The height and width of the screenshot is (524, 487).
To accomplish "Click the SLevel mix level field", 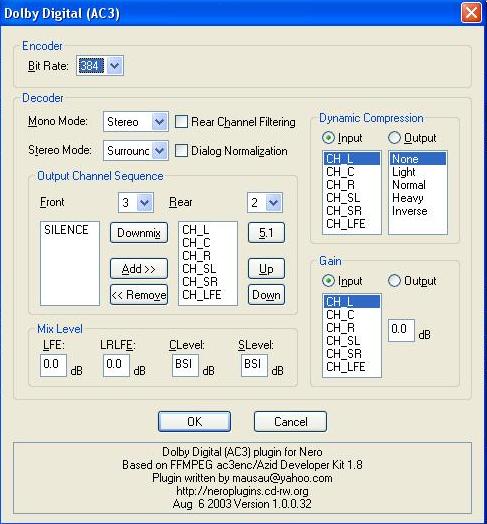I will tap(254, 365).
